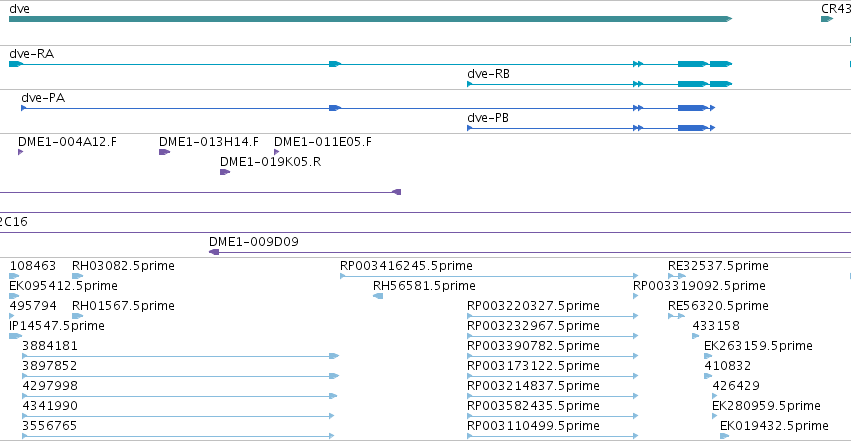
Task: Select IP14547.5prime EST label
Action: [x=57, y=326]
